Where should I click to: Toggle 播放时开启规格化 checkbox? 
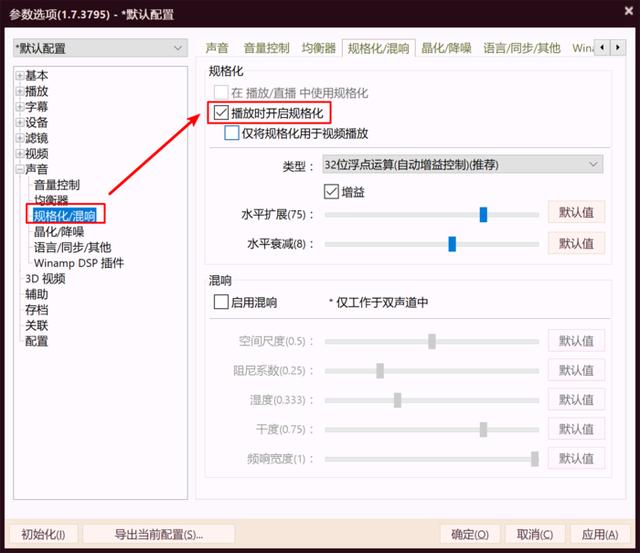(x=221, y=113)
